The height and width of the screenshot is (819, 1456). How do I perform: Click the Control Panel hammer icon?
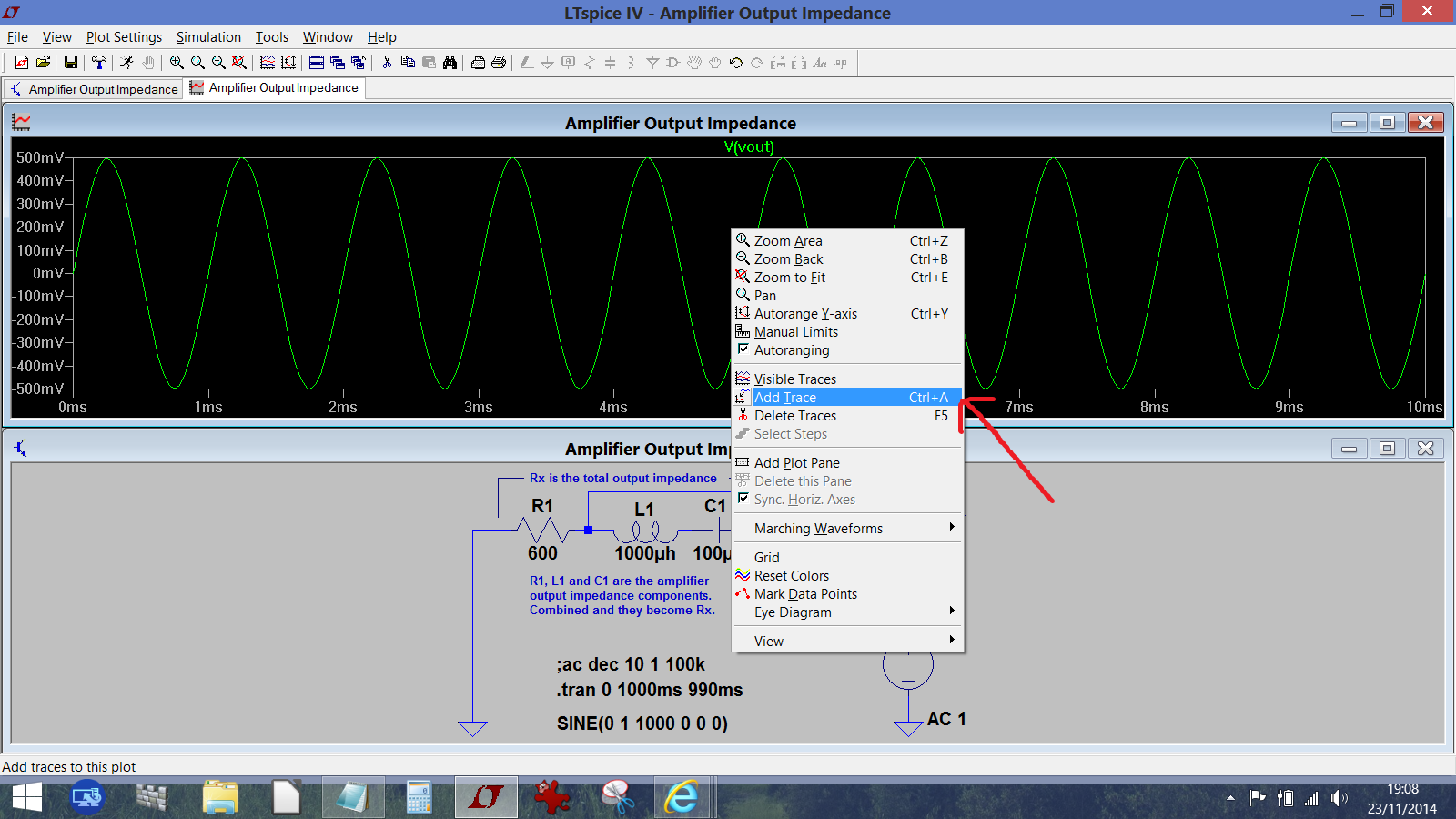[x=99, y=62]
